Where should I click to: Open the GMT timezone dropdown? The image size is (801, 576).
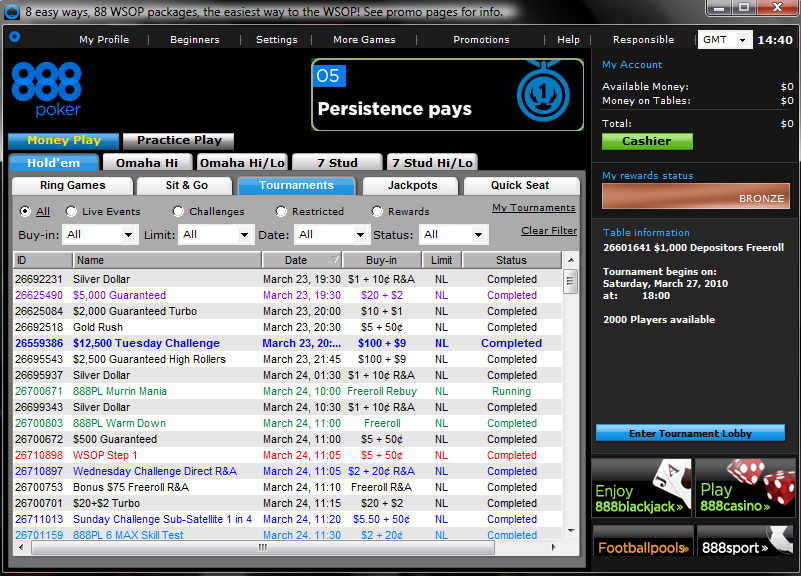click(724, 39)
